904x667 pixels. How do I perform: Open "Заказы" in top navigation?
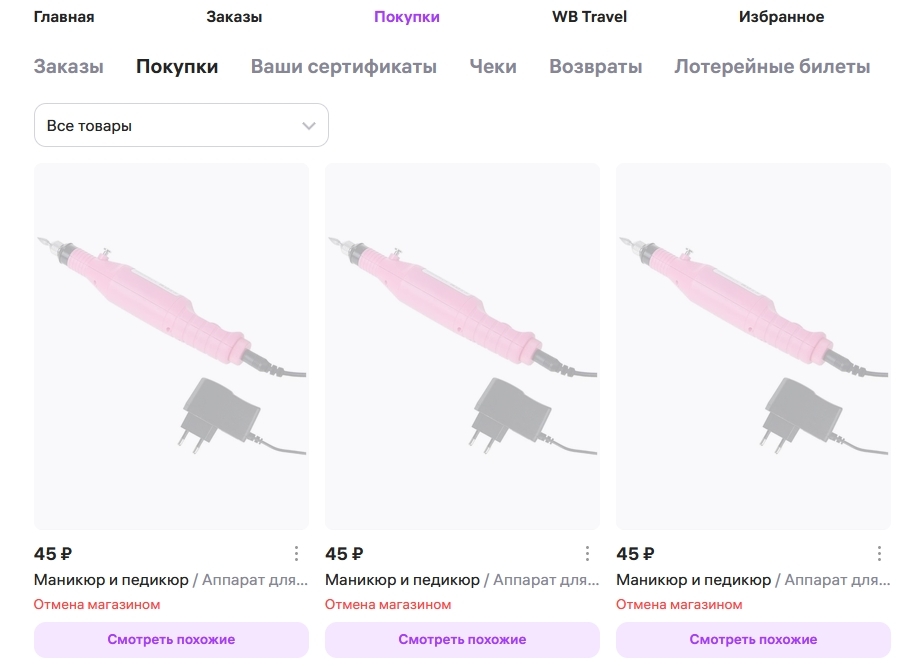234,17
